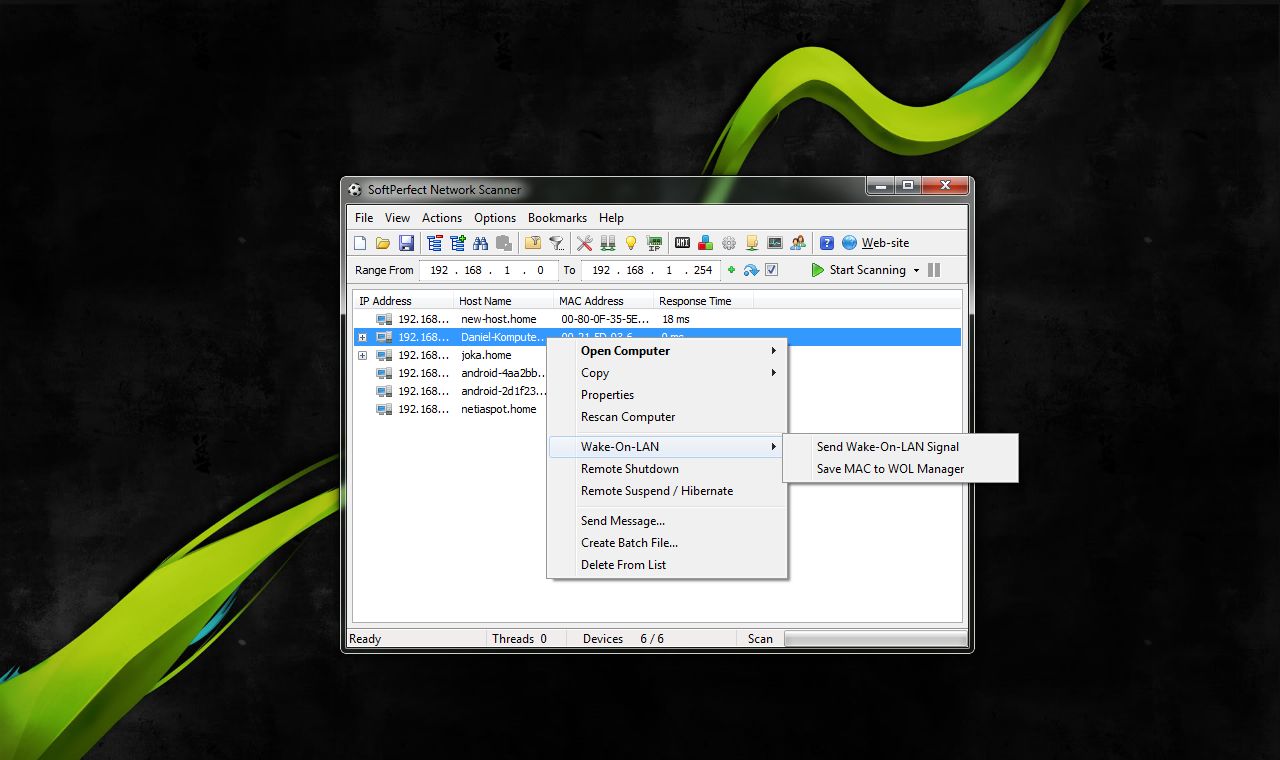Sort by the IP Address column header
Image resolution: width=1280 pixels, height=760 pixels.
[x=404, y=301]
